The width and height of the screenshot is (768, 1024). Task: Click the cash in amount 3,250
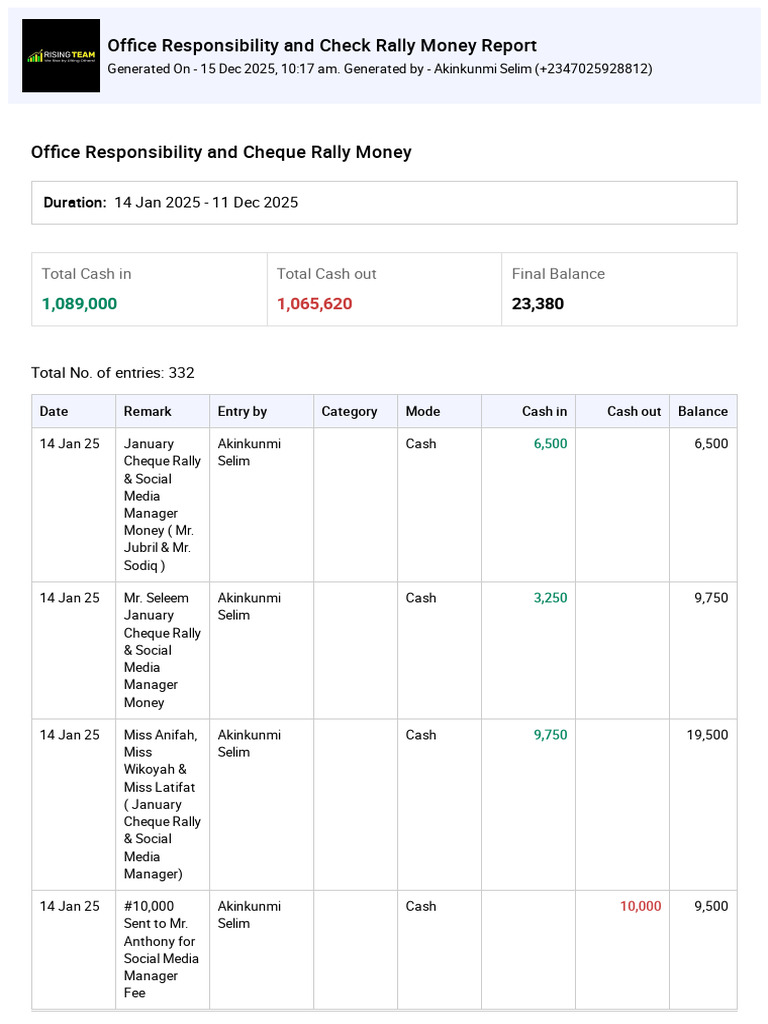[551, 598]
